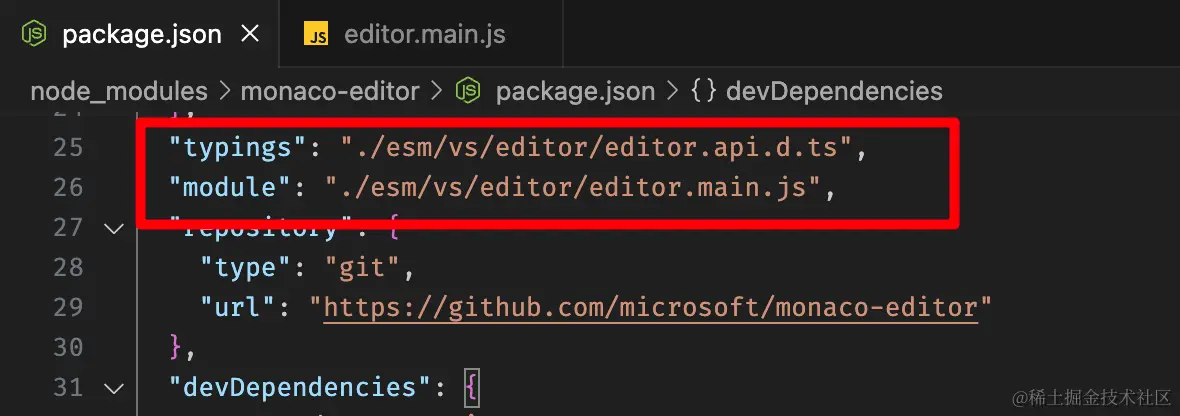Select package.json breadcrumb segment
1180x416 pixels.
coord(575,91)
